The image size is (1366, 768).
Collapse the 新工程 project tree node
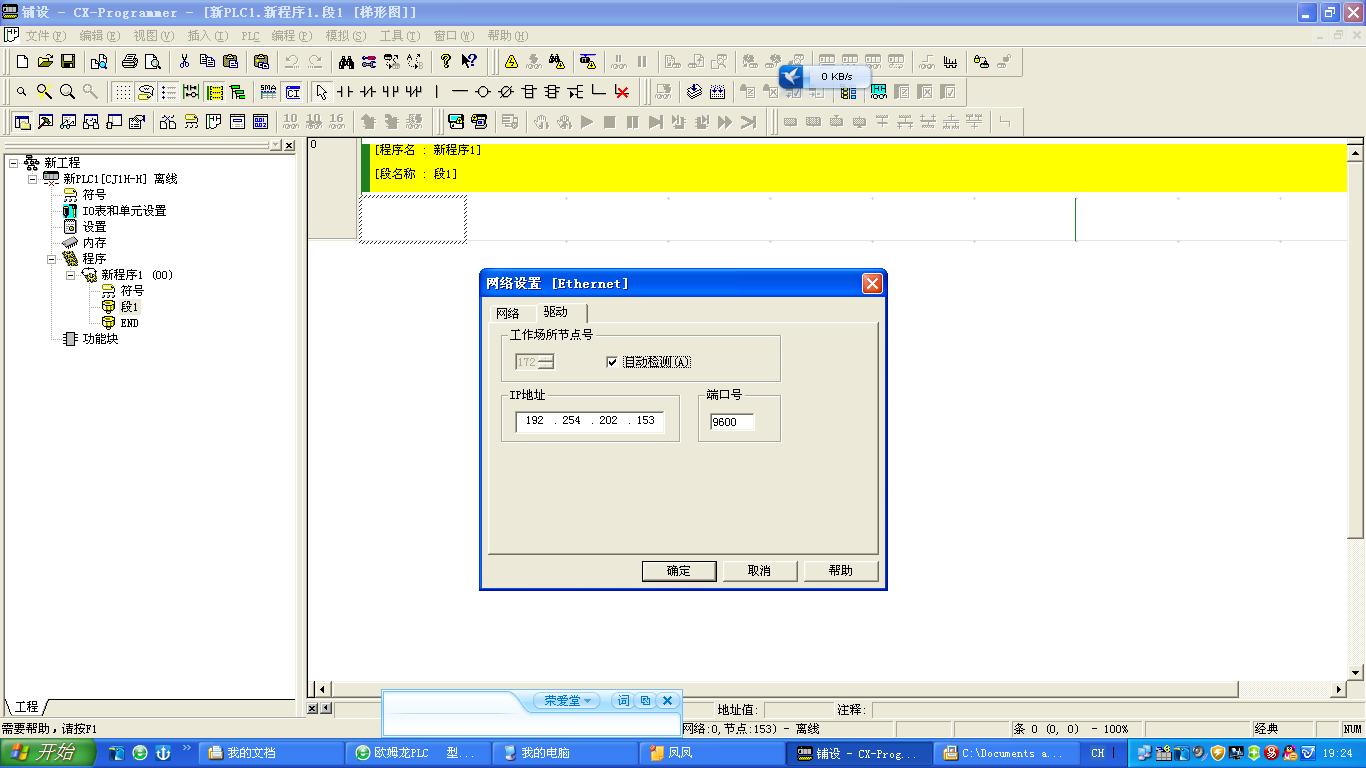pyautogui.click(x=14, y=163)
